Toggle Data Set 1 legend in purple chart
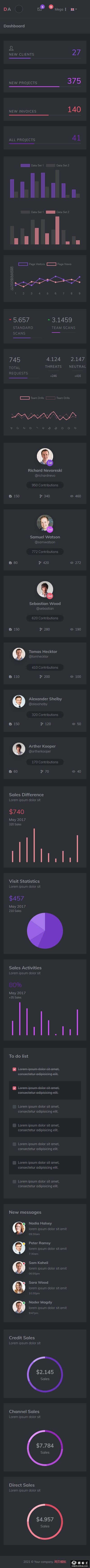The width and height of the screenshot is (90, 1568). (32, 165)
